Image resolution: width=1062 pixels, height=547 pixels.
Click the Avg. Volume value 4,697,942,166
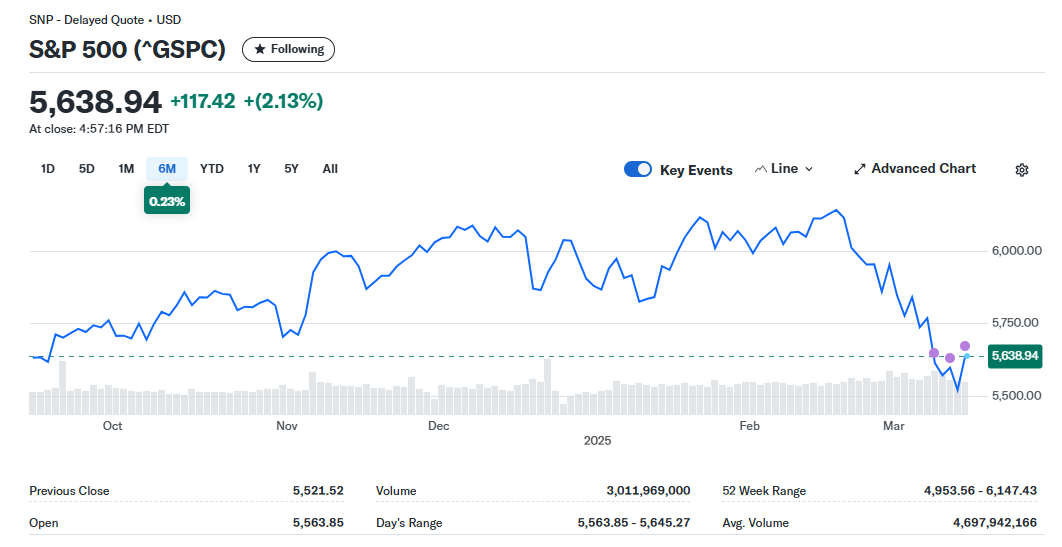point(995,523)
